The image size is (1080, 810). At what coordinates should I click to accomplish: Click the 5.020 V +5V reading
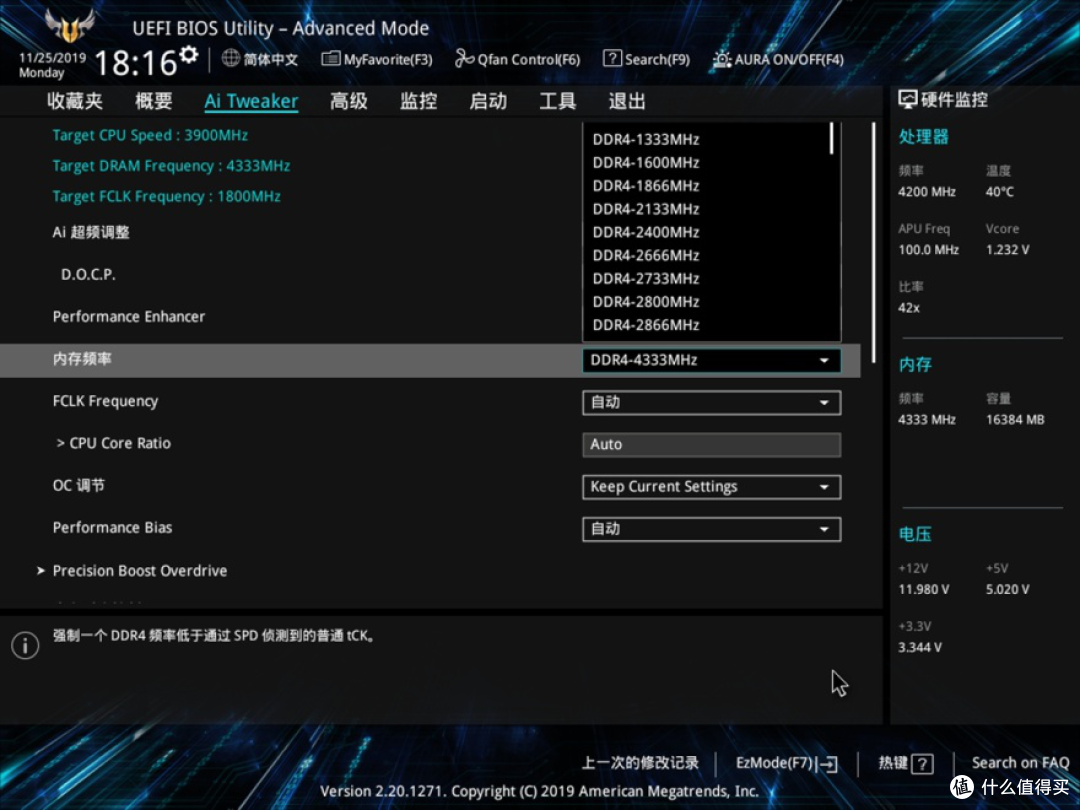coord(1008,590)
